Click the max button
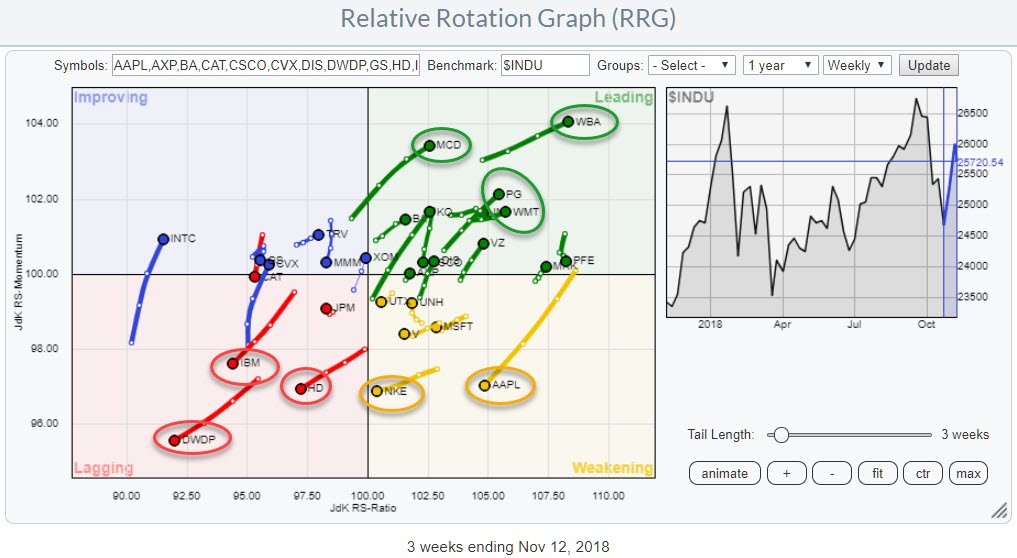 [968, 474]
